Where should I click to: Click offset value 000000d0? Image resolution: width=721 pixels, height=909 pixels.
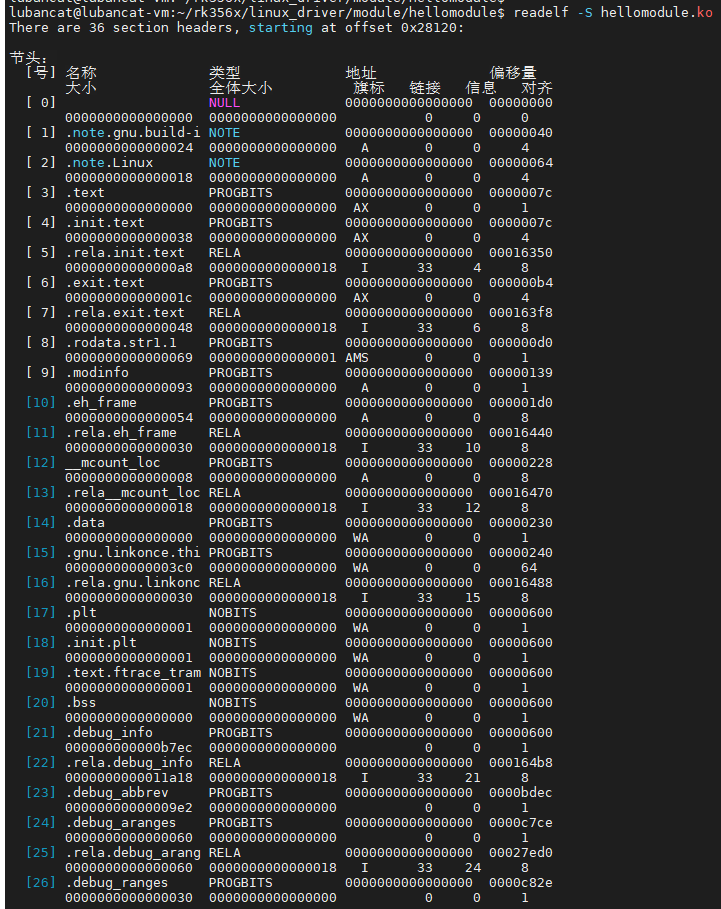(520, 343)
